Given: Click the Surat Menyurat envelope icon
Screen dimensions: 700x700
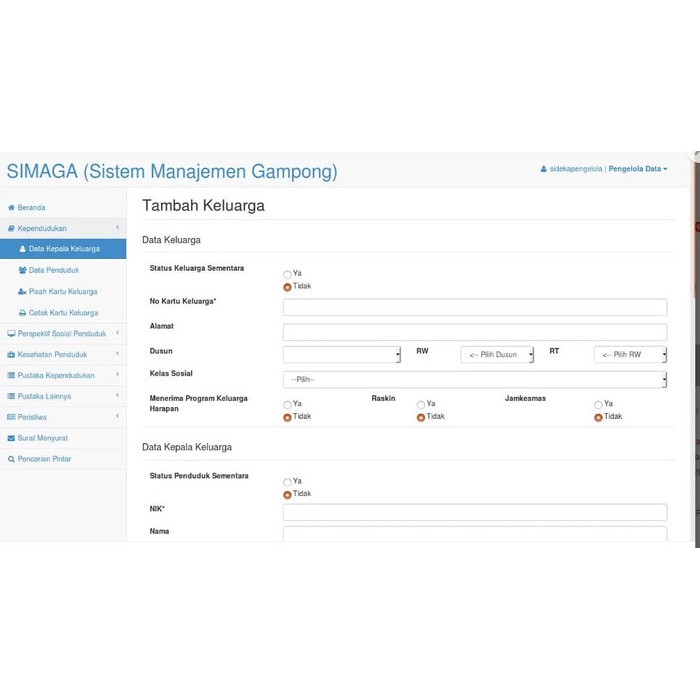Looking at the screenshot, I should (x=11, y=438).
